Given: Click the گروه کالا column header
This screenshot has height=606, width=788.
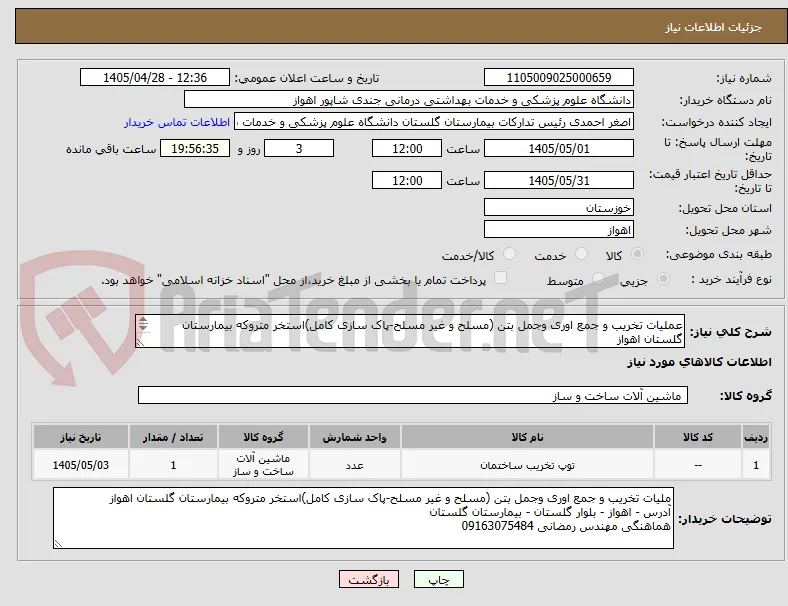Looking at the screenshot, I should (263, 437).
